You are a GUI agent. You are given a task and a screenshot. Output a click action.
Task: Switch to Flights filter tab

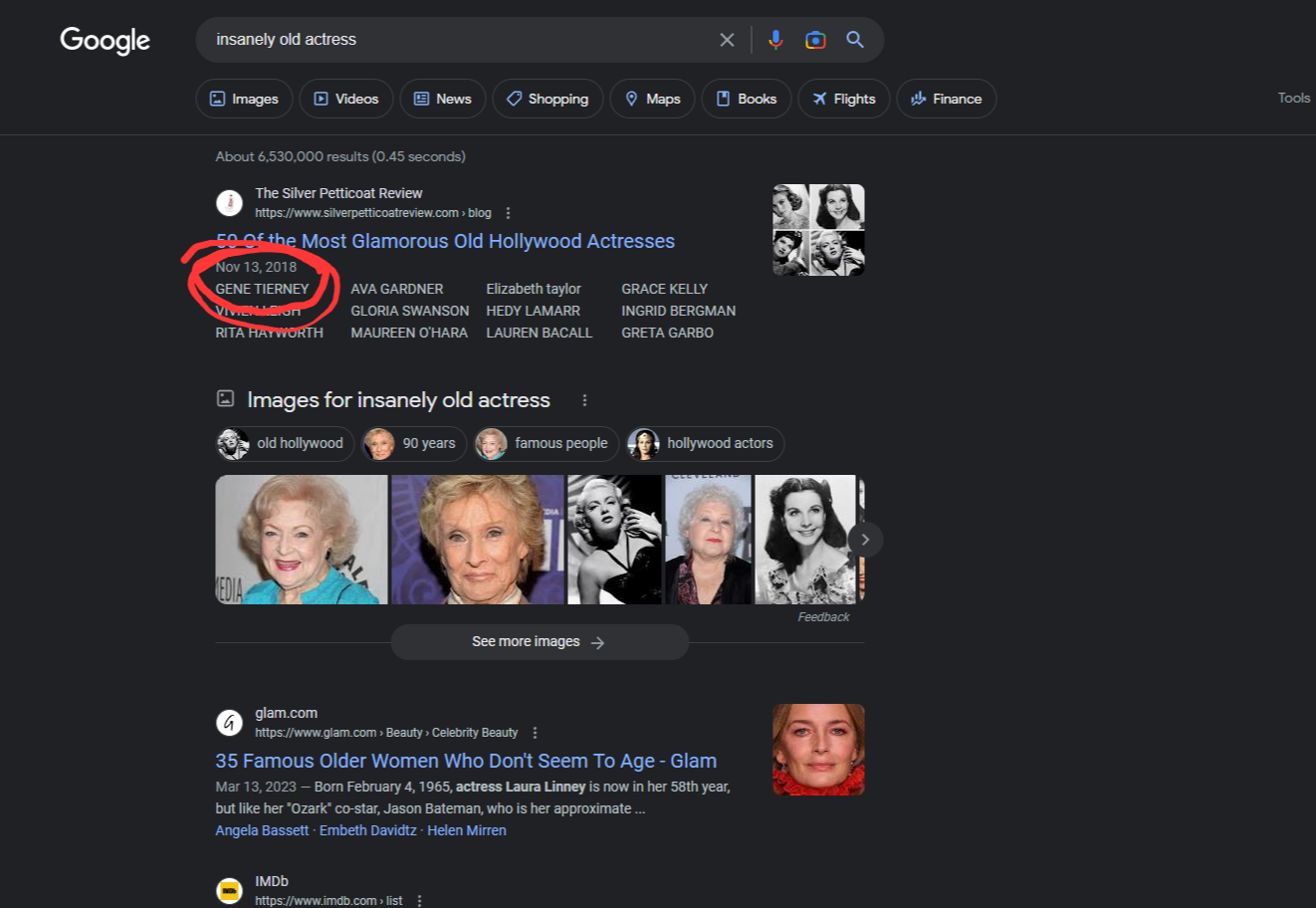pyautogui.click(x=844, y=99)
